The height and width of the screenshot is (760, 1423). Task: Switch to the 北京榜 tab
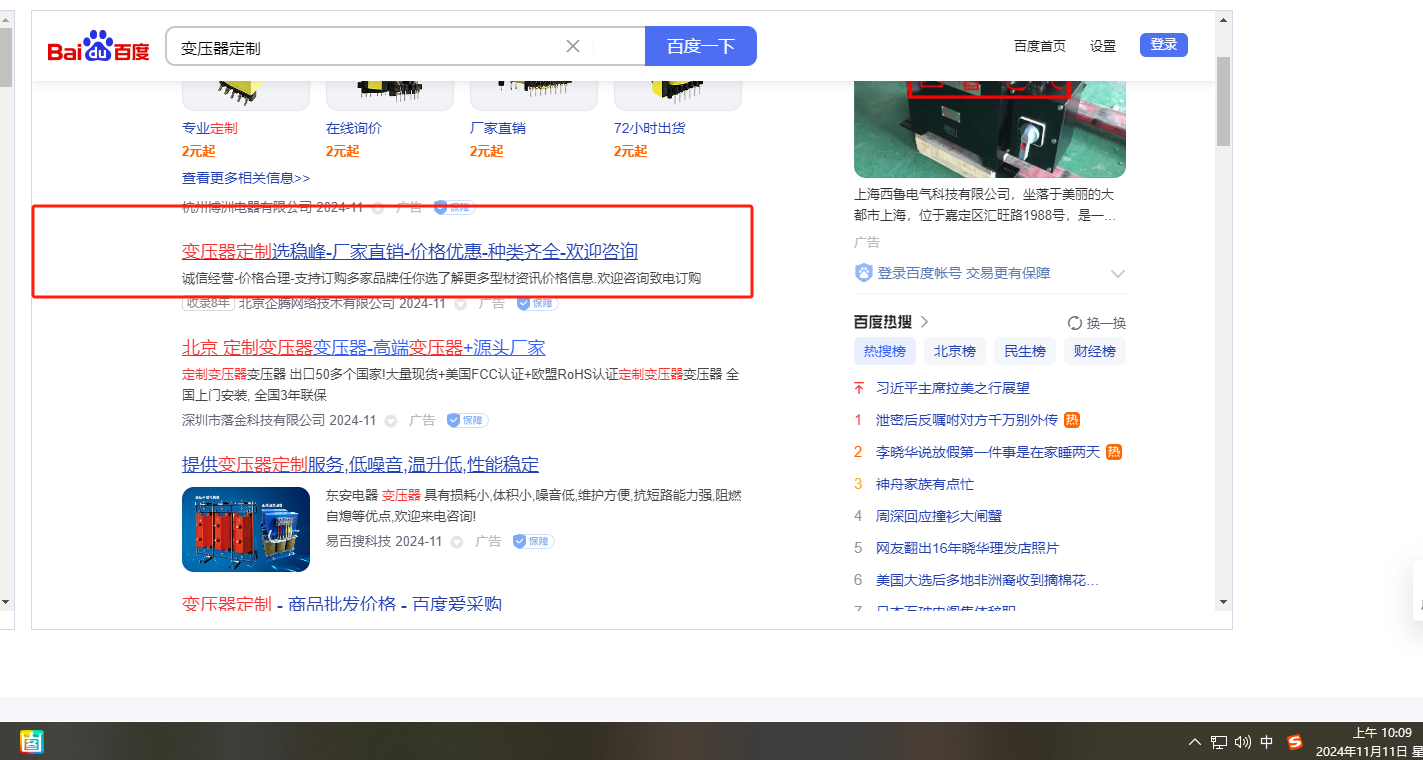[955, 351]
